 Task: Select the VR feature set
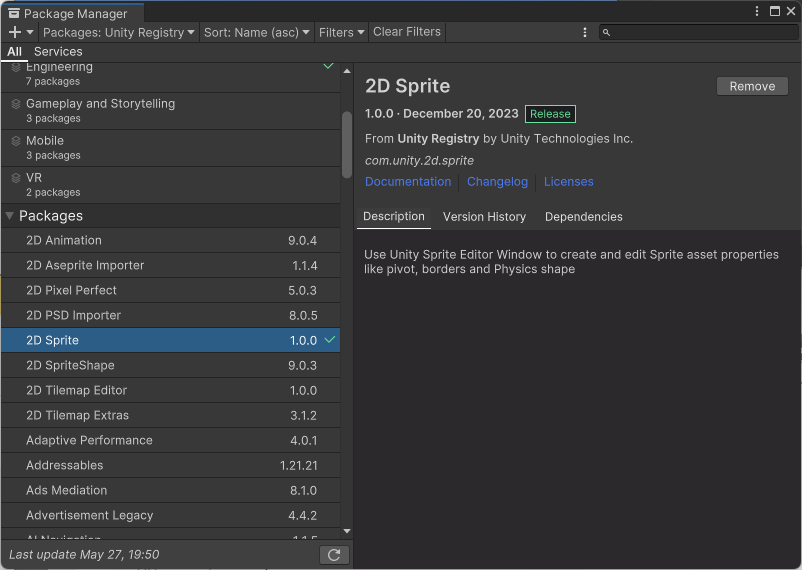[171, 185]
